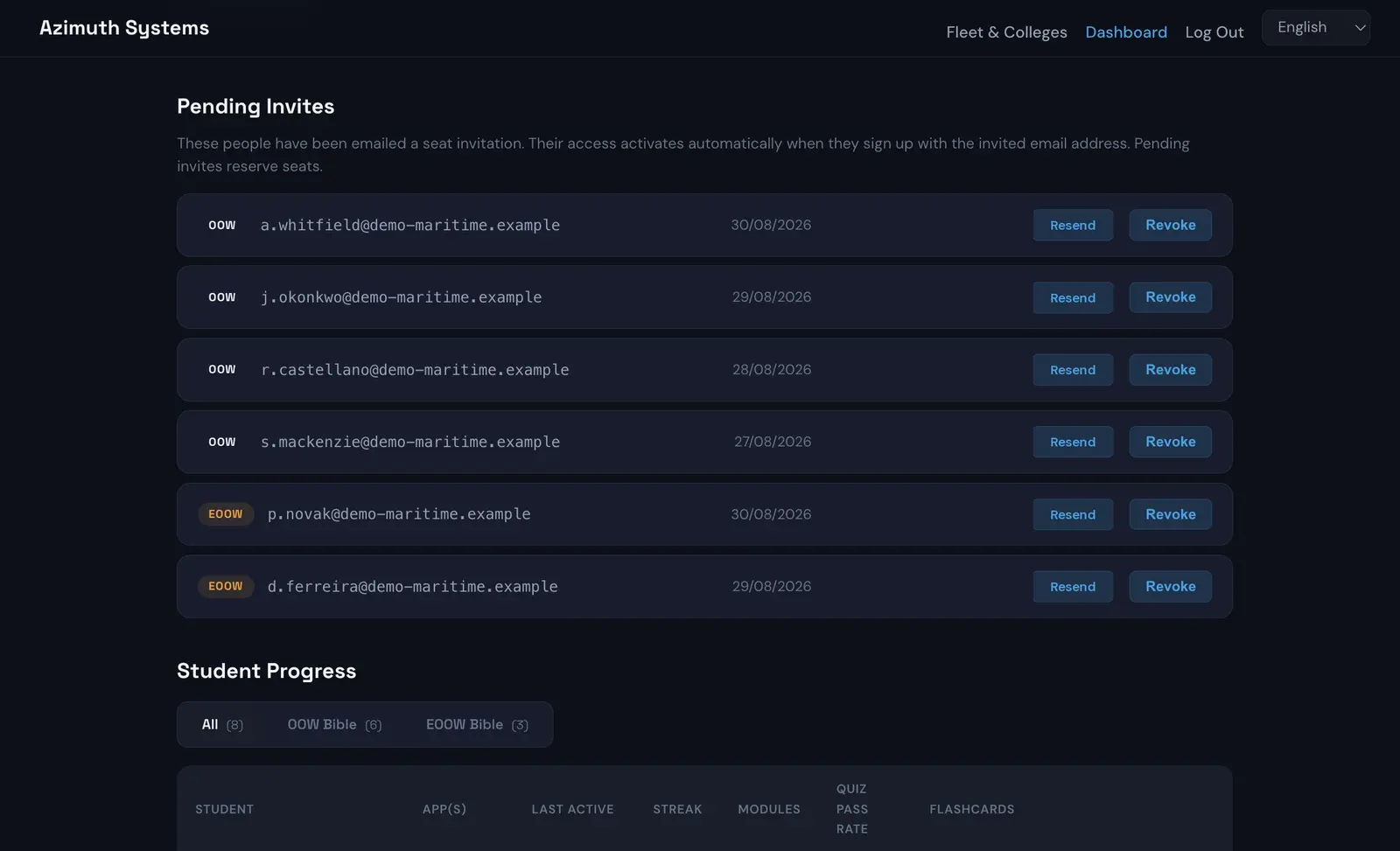The width and height of the screenshot is (1400, 851).
Task: Click the Student Progress heading
Action: [x=267, y=671]
